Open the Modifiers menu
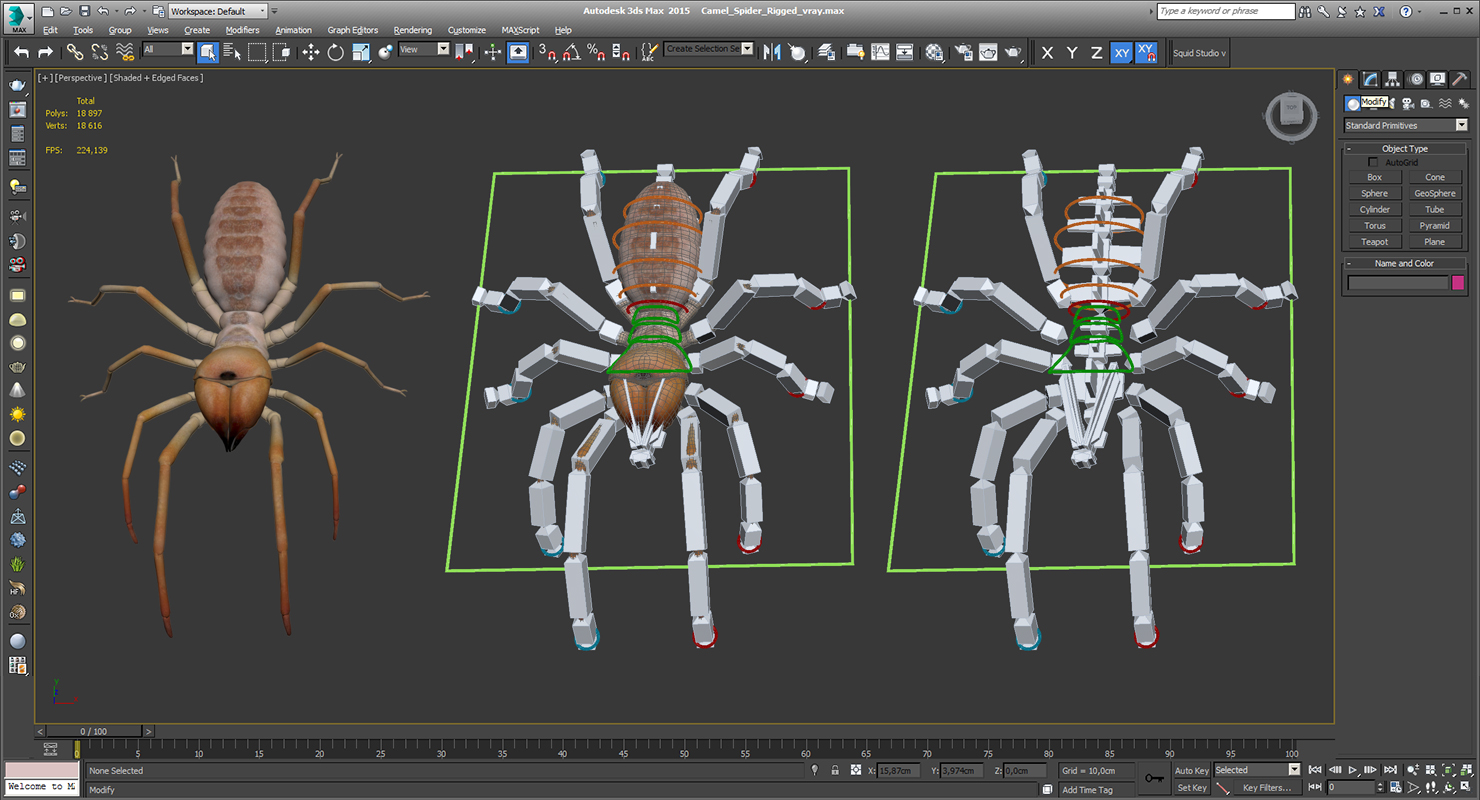This screenshot has width=1480, height=800. pyautogui.click(x=242, y=30)
